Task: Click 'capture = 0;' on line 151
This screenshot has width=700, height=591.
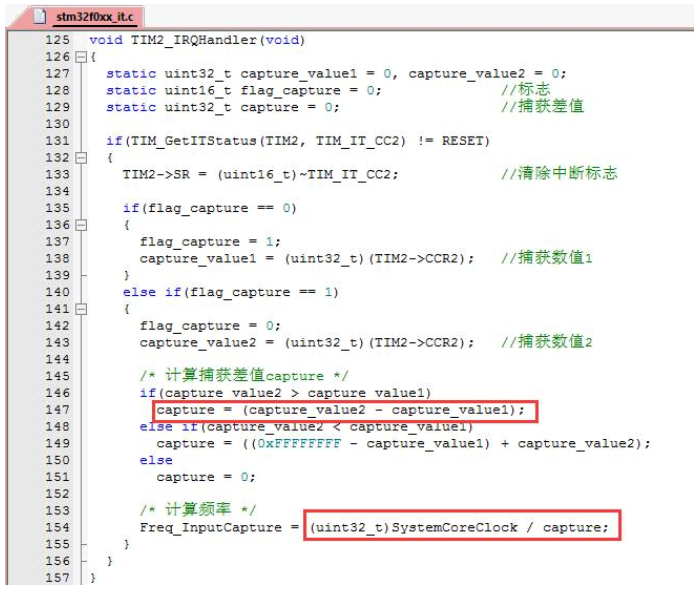Action: coord(206,477)
